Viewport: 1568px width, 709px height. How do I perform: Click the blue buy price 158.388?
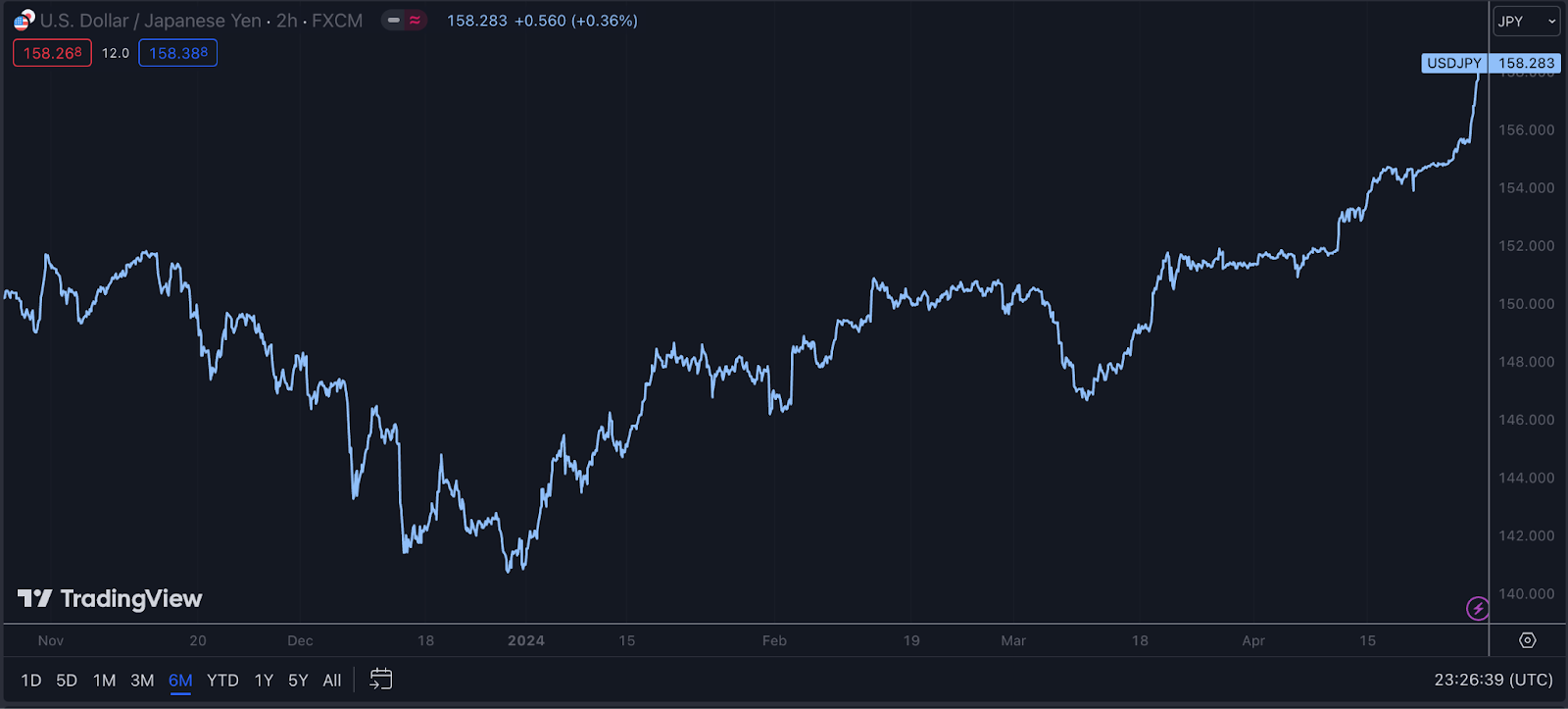[x=178, y=53]
